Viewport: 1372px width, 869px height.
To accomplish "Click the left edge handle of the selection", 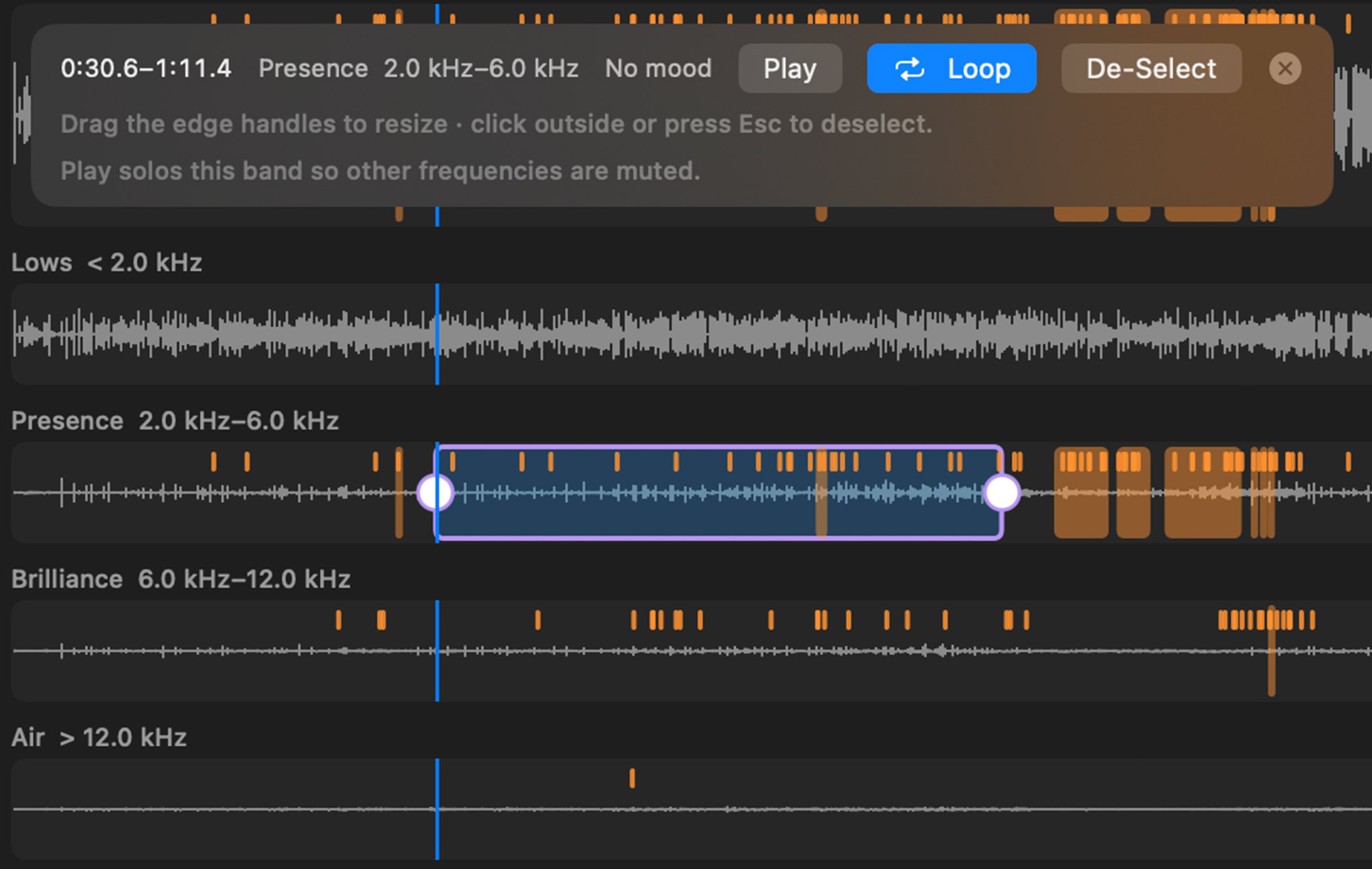I will point(436,492).
